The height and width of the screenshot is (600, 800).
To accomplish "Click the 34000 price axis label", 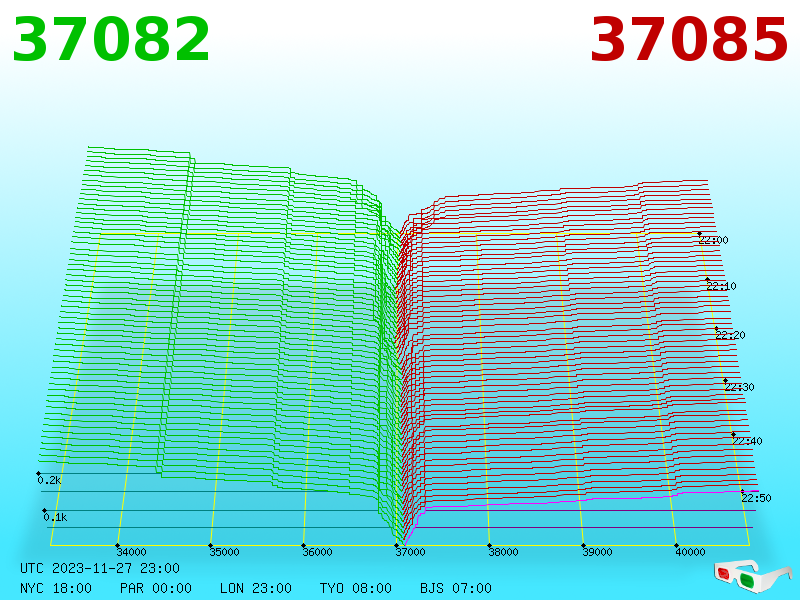I will pyautogui.click(x=131, y=552).
